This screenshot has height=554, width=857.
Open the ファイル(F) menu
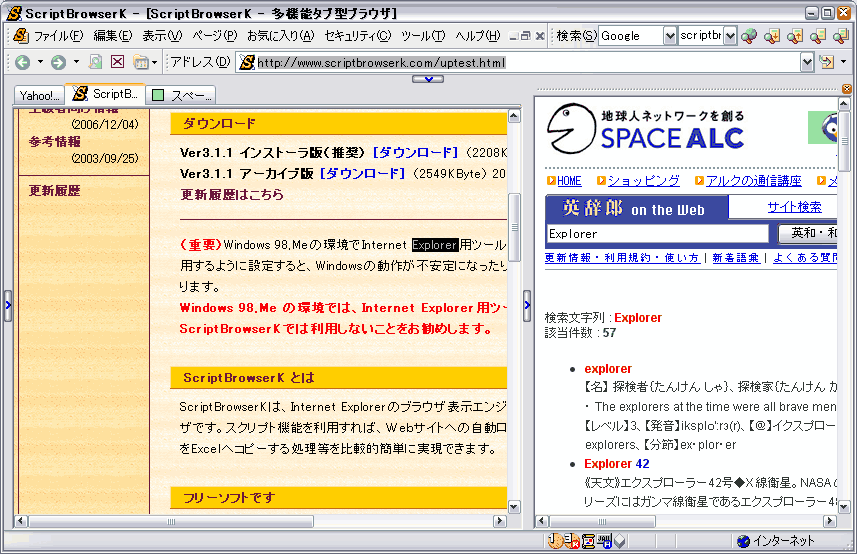pyautogui.click(x=58, y=36)
